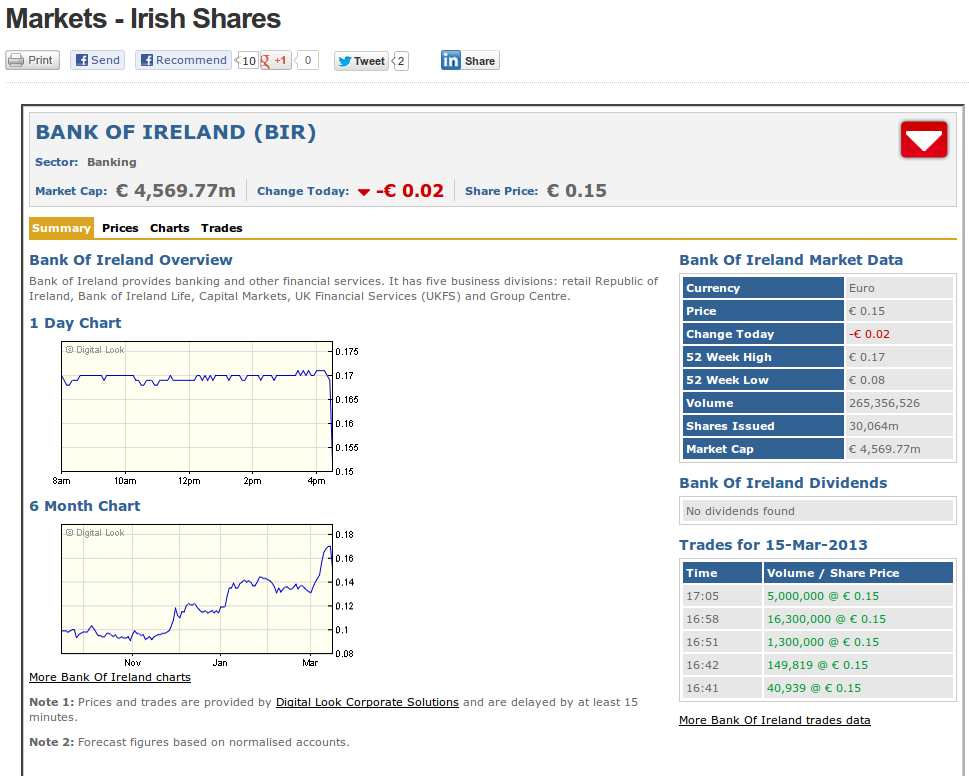
Task: Click the Google +1 button
Action: [x=275, y=60]
